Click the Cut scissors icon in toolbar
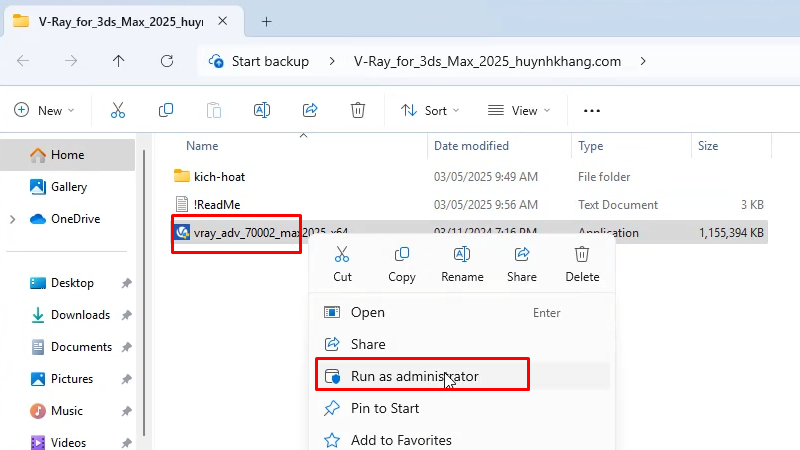This screenshot has height=450, width=800. coord(118,110)
